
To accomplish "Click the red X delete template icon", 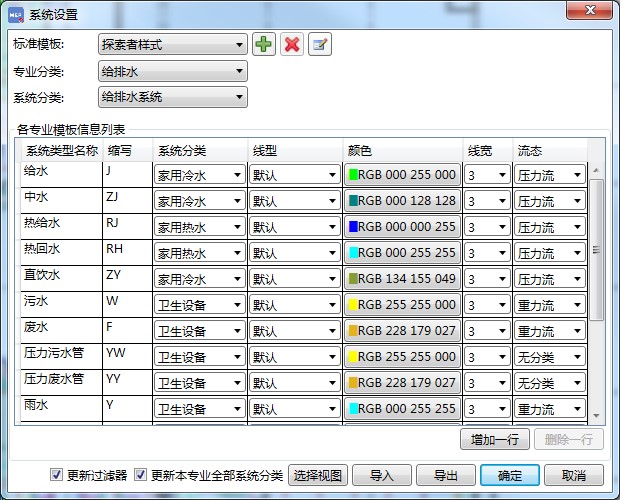I will pos(292,44).
